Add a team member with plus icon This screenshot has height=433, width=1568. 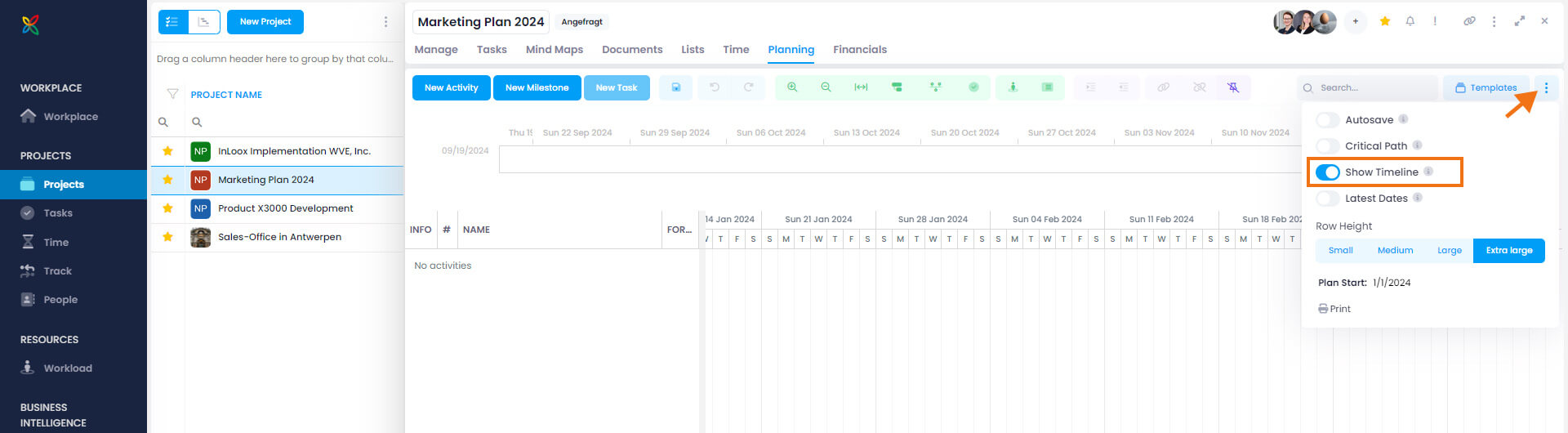(x=1355, y=21)
